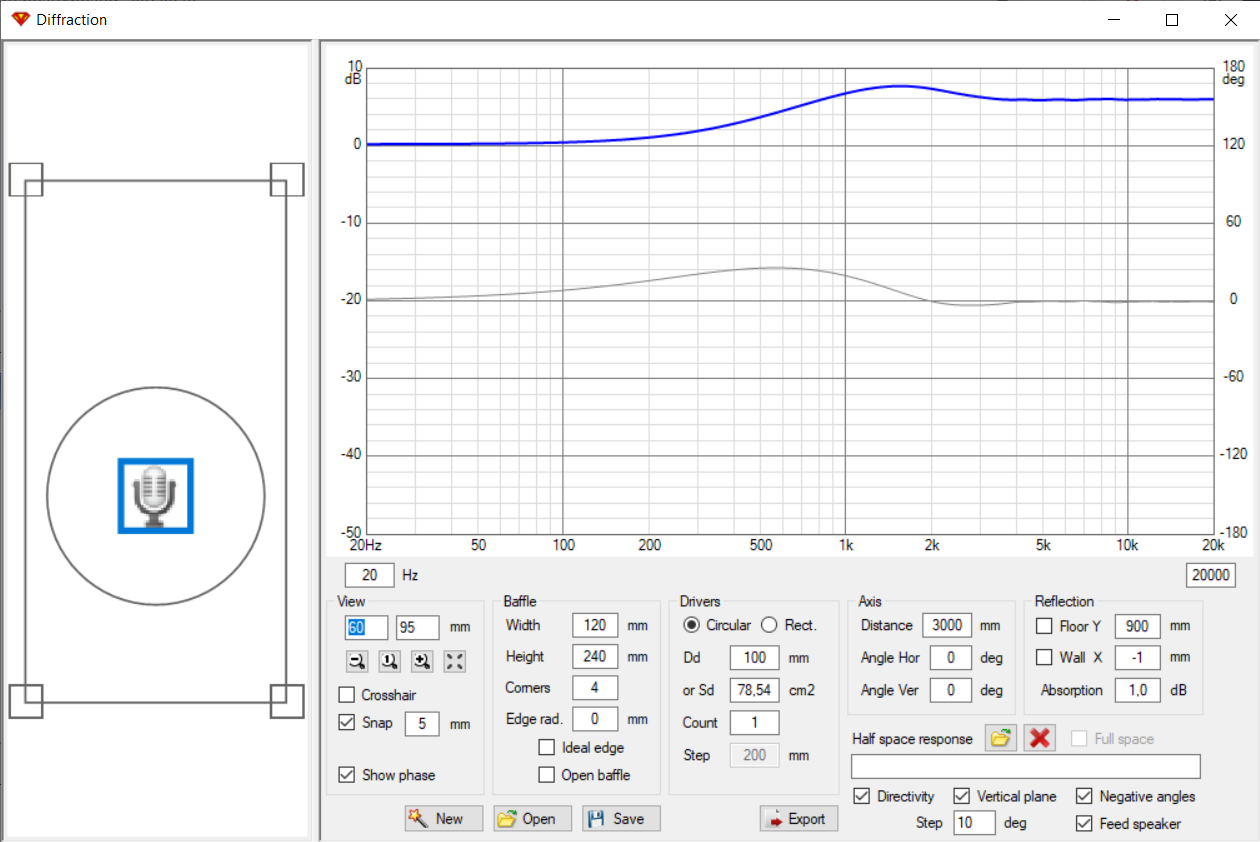This screenshot has width=1260, height=842.
Task: Click the view Y field showing 95
Action: tap(418, 627)
